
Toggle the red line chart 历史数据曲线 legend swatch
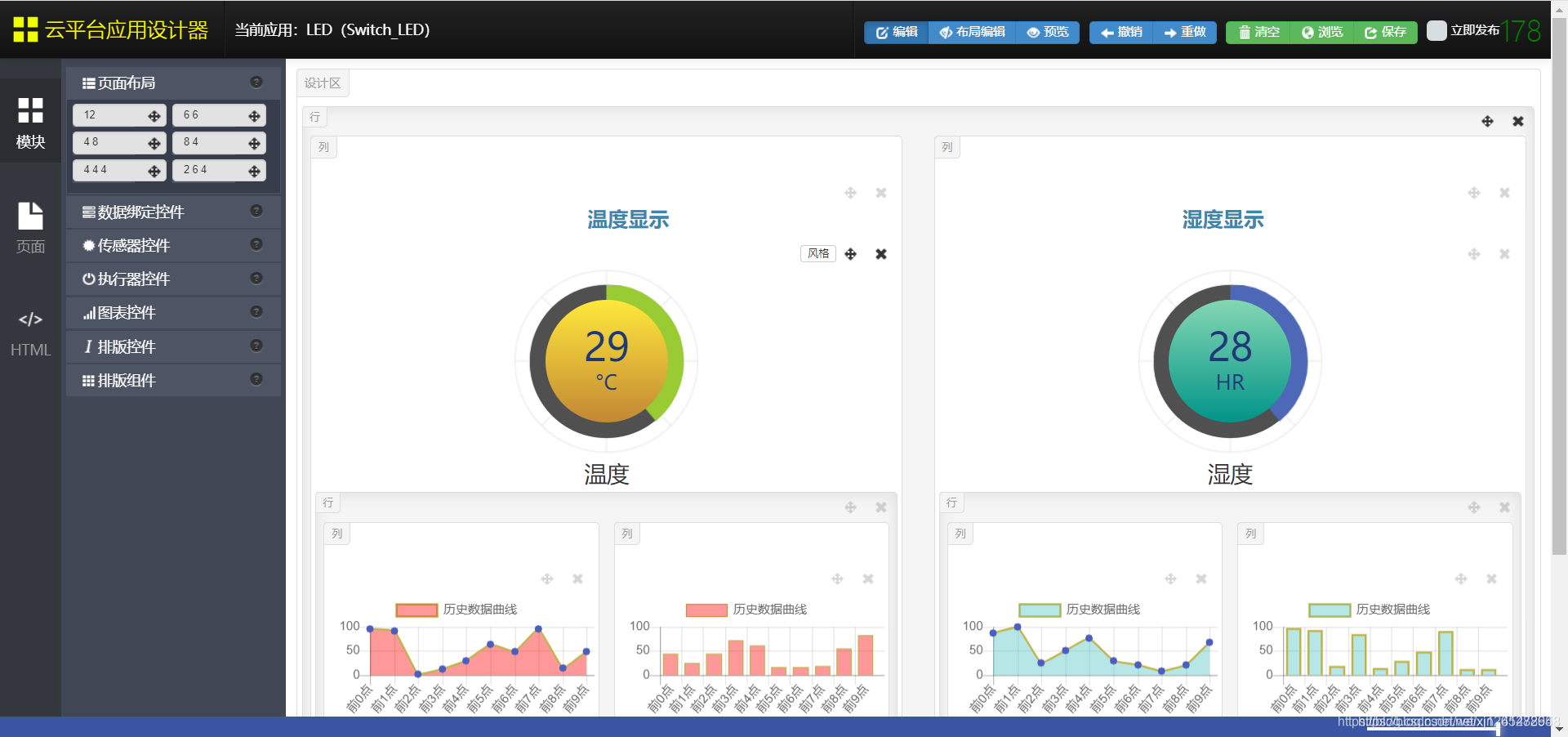(x=416, y=610)
